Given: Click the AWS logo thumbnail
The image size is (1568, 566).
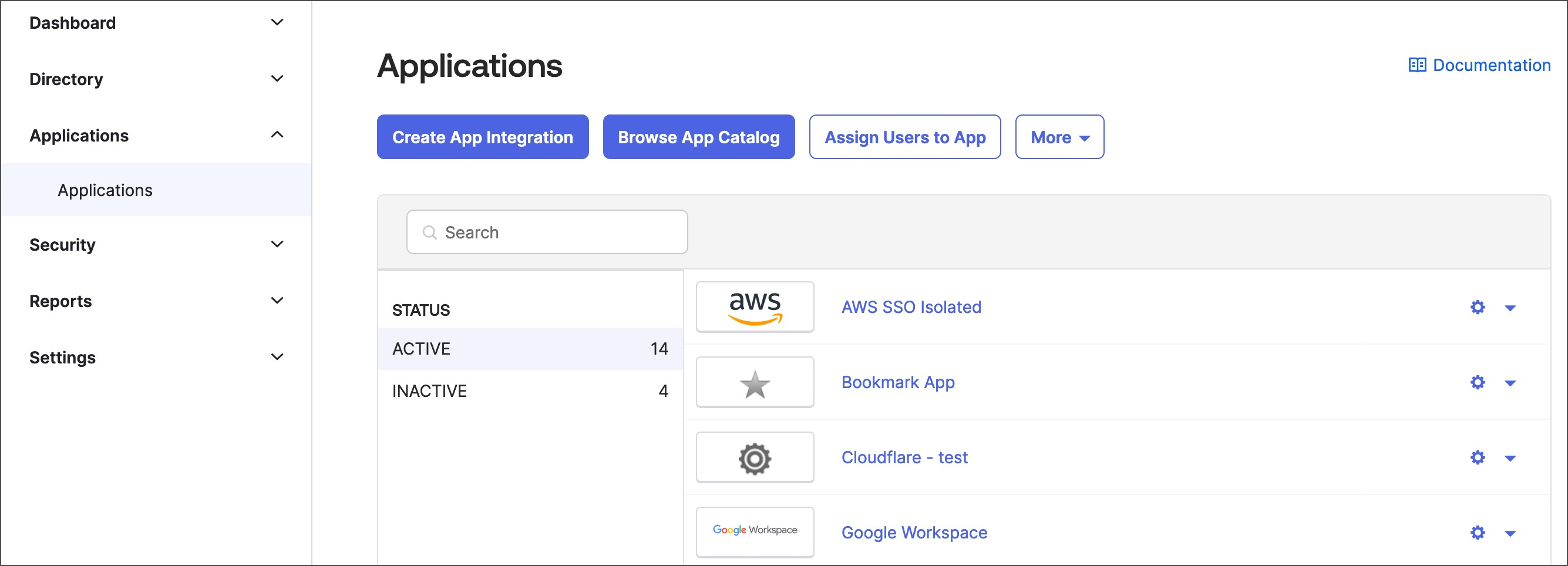Looking at the screenshot, I should point(755,307).
